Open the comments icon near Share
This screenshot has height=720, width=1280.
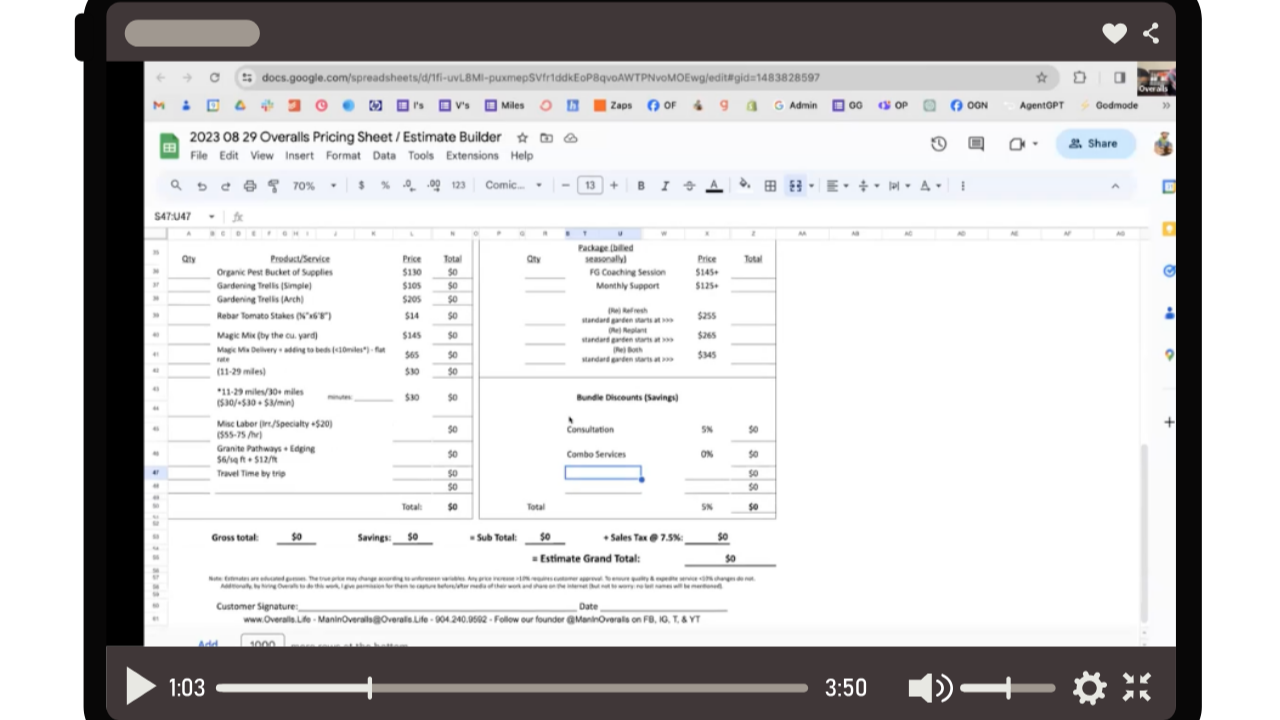coord(976,144)
